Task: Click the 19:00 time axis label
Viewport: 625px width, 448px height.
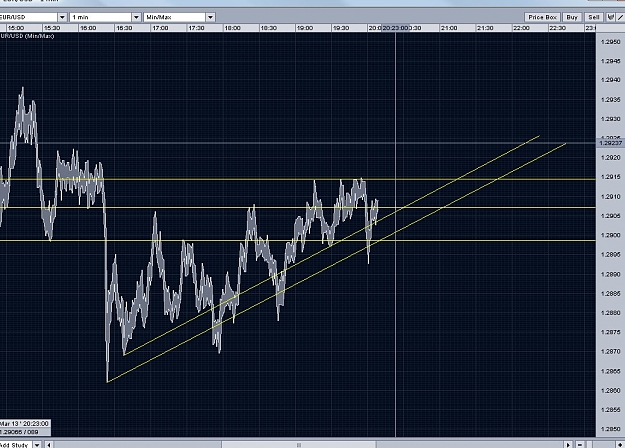Action: (x=305, y=28)
